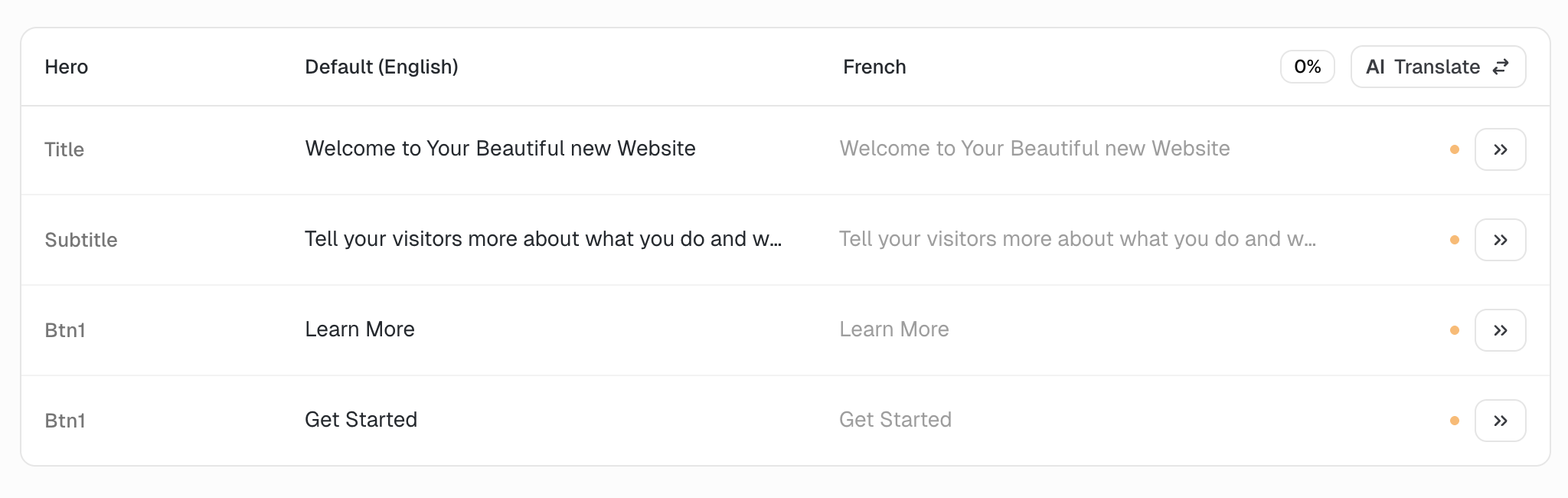1568x498 pixels.
Task: Click the English Welcome to Your Beautiful text
Action: coord(500,149)
